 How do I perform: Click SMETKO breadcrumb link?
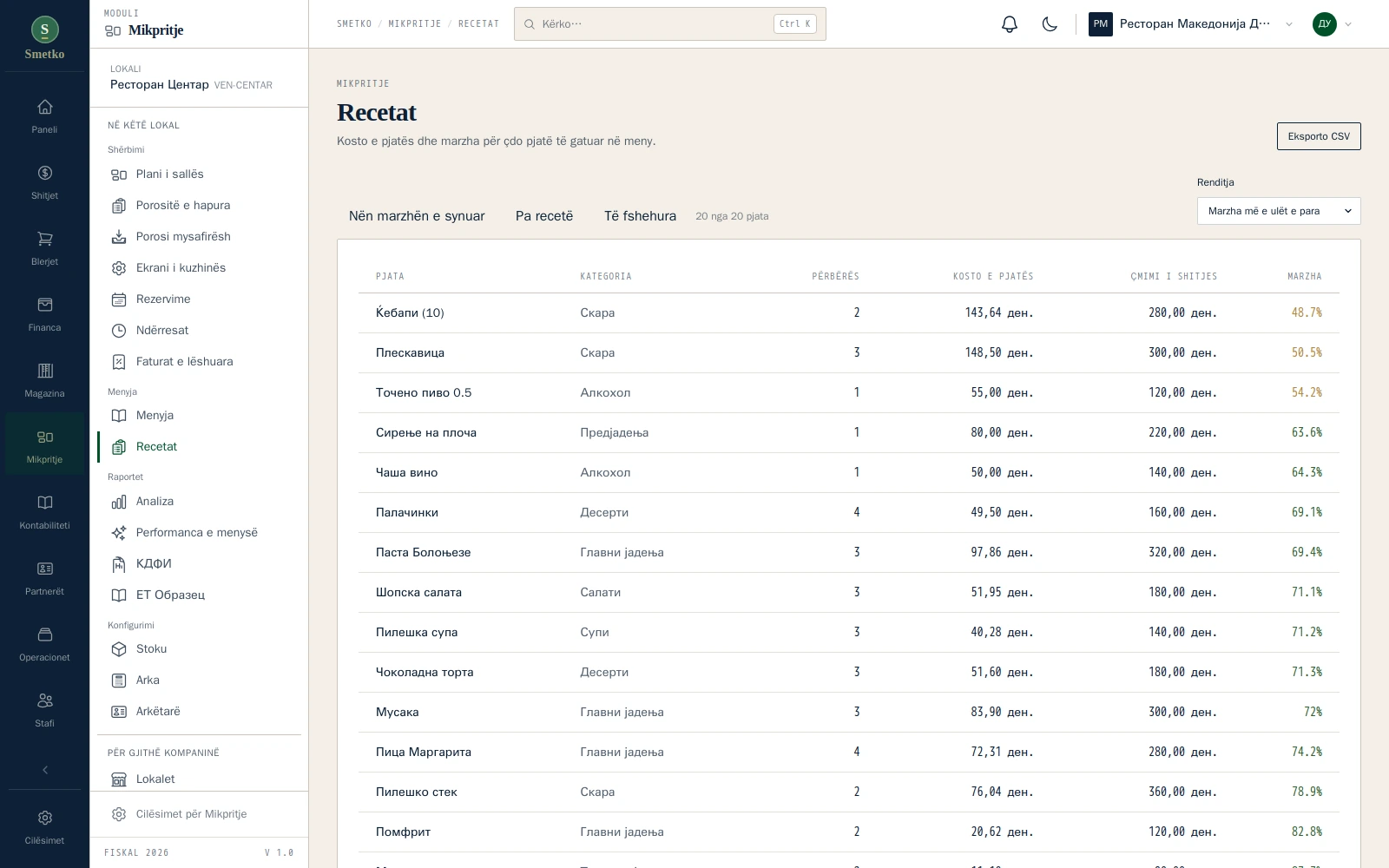point(354,24)
